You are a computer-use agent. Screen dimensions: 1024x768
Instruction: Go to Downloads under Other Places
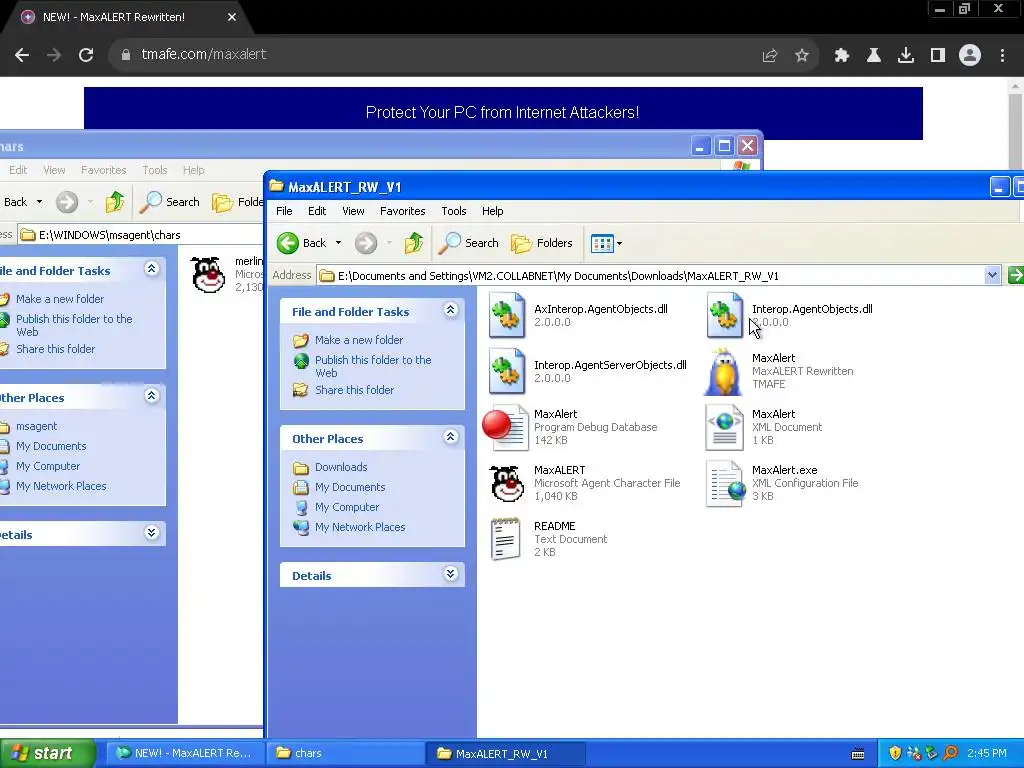tap(341, 467)
